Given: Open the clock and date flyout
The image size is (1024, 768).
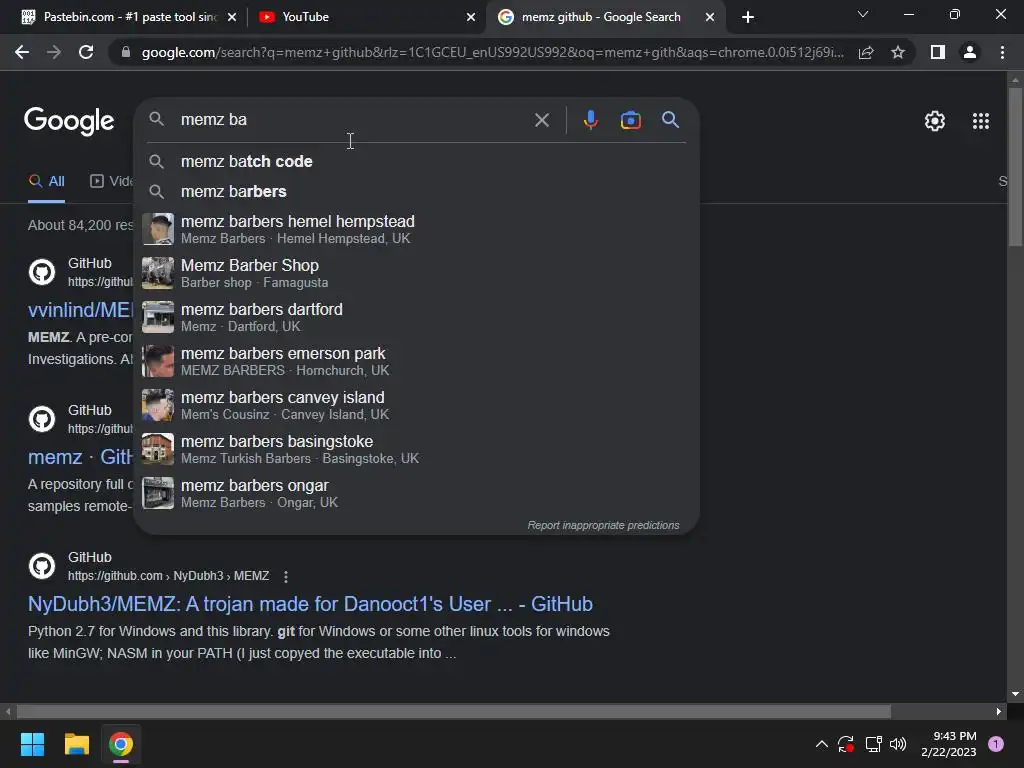Looking at the screenshot, I should click(948, 744).
